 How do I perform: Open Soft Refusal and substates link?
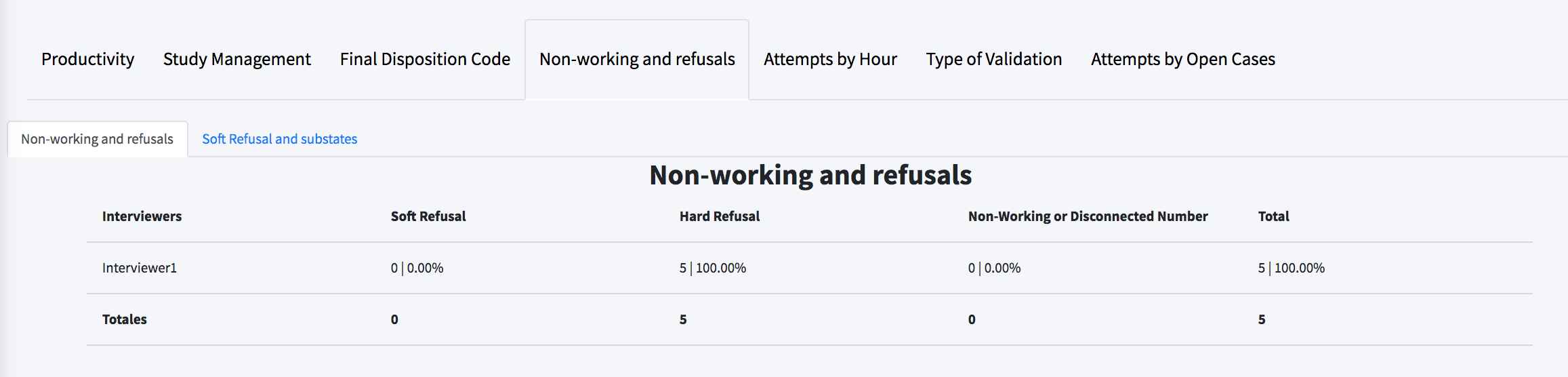279,139
